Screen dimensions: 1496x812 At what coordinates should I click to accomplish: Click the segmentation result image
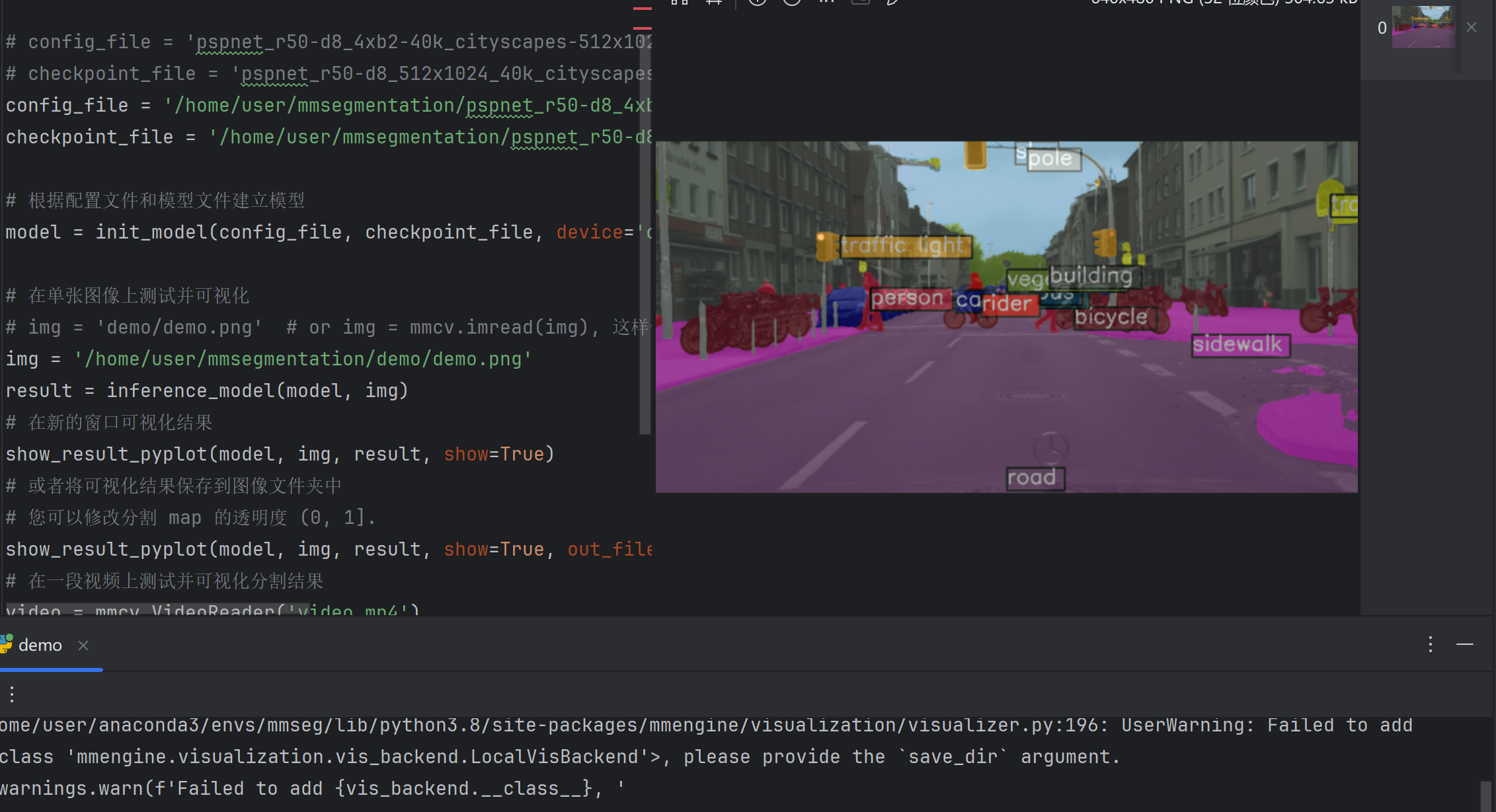(x=1006, y=396)
